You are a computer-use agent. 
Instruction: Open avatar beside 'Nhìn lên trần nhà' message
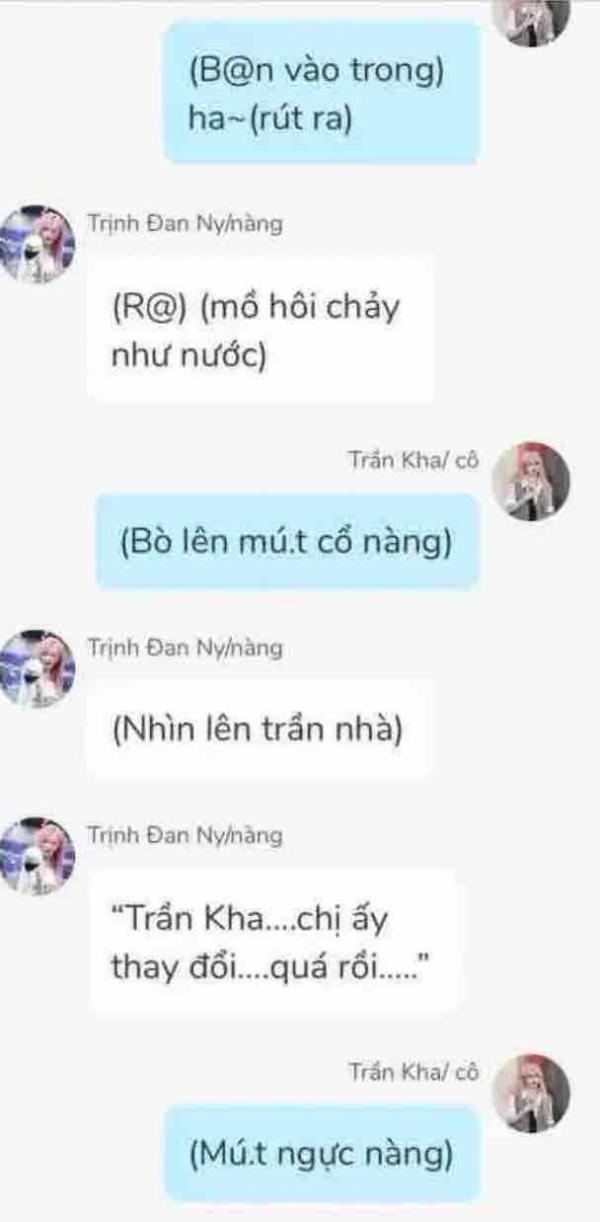click(x=38, y=668)
